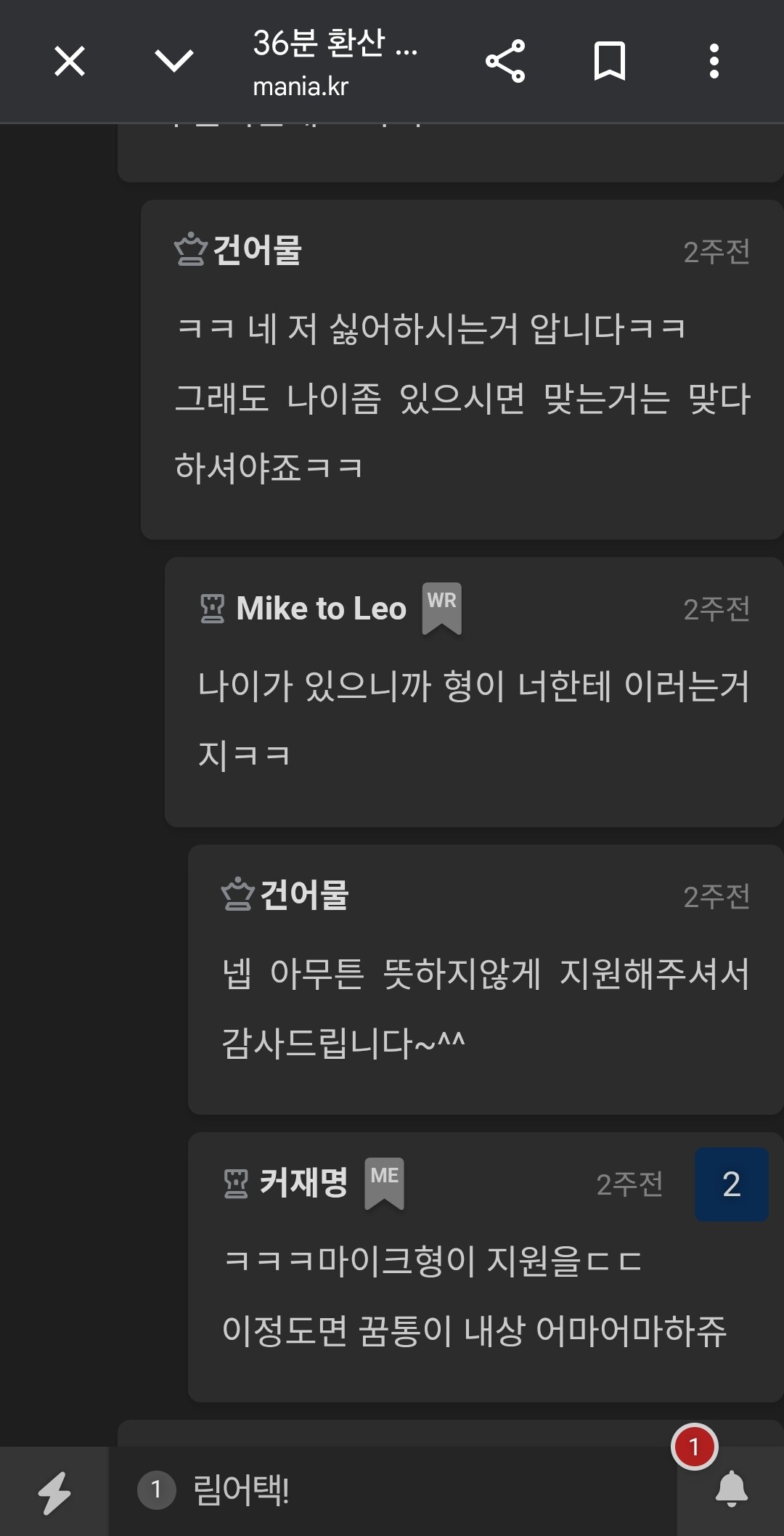
Task: Tap the WR badge next to Mike to Leo
Action: coord(442,608)
